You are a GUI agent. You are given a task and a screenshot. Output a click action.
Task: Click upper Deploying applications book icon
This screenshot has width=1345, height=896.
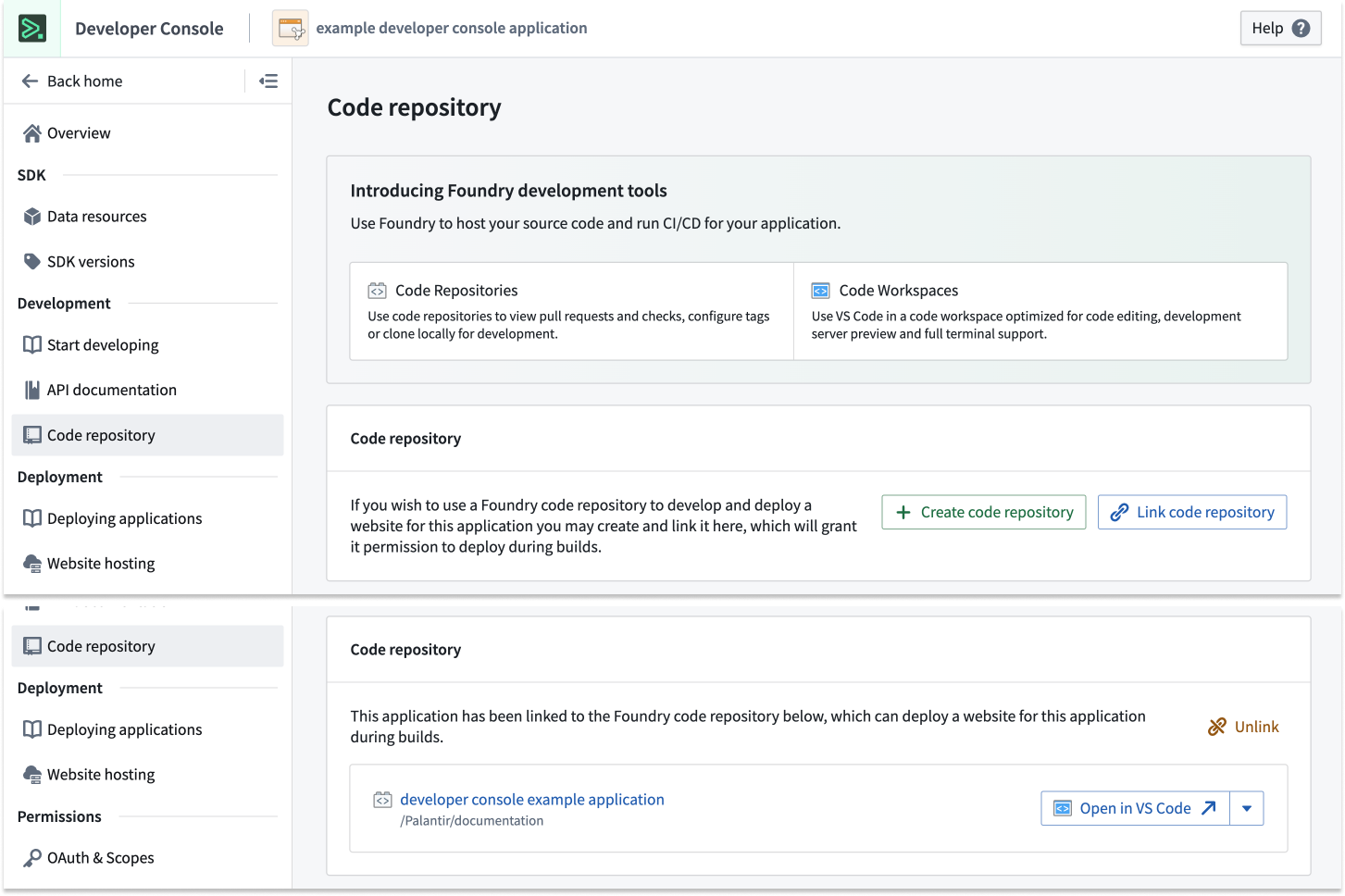(32, 518)
